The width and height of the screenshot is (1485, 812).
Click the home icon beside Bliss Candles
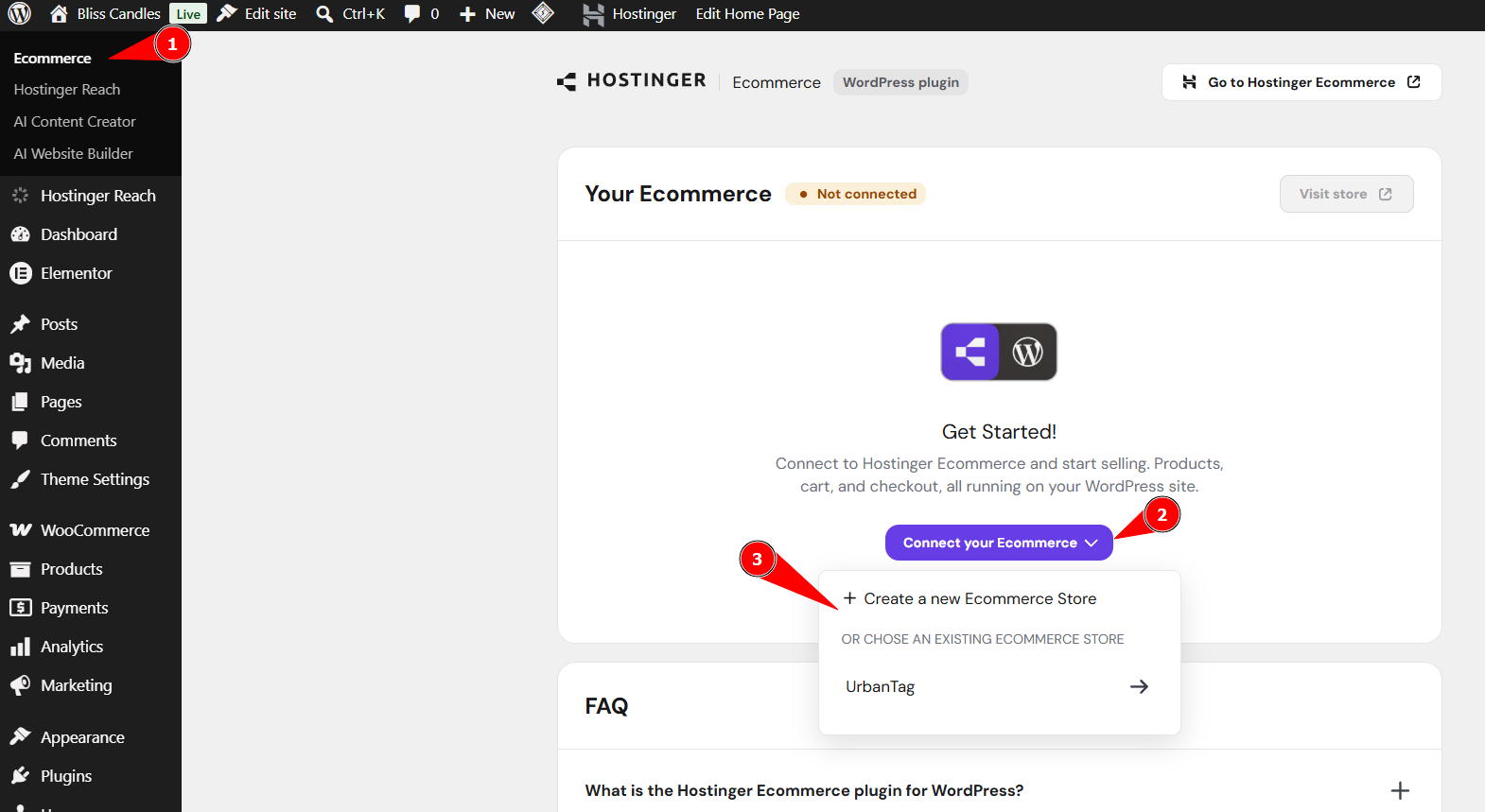tap(59, 14)
